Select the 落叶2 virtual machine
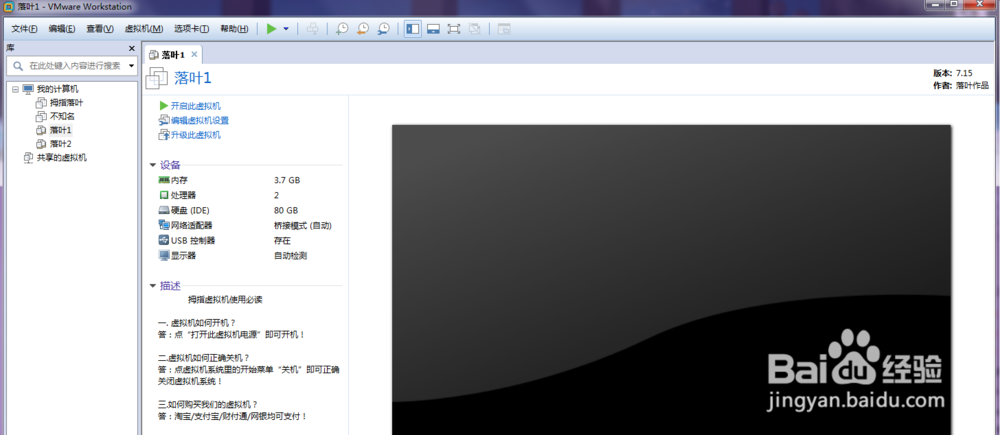This screenshot has width=1000, height=435. (61, 144)
